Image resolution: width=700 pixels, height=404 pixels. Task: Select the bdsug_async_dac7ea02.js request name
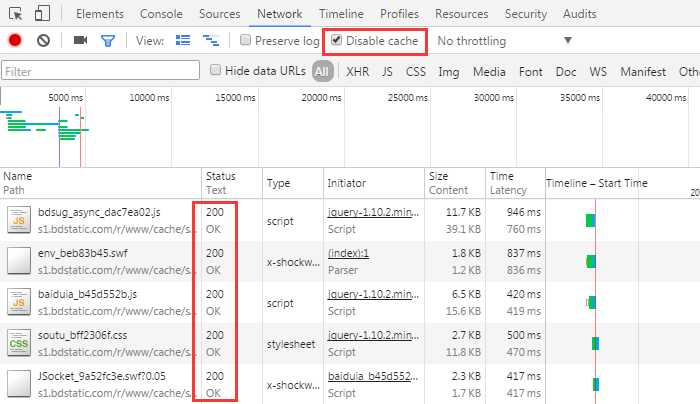(x=99, y=212)
